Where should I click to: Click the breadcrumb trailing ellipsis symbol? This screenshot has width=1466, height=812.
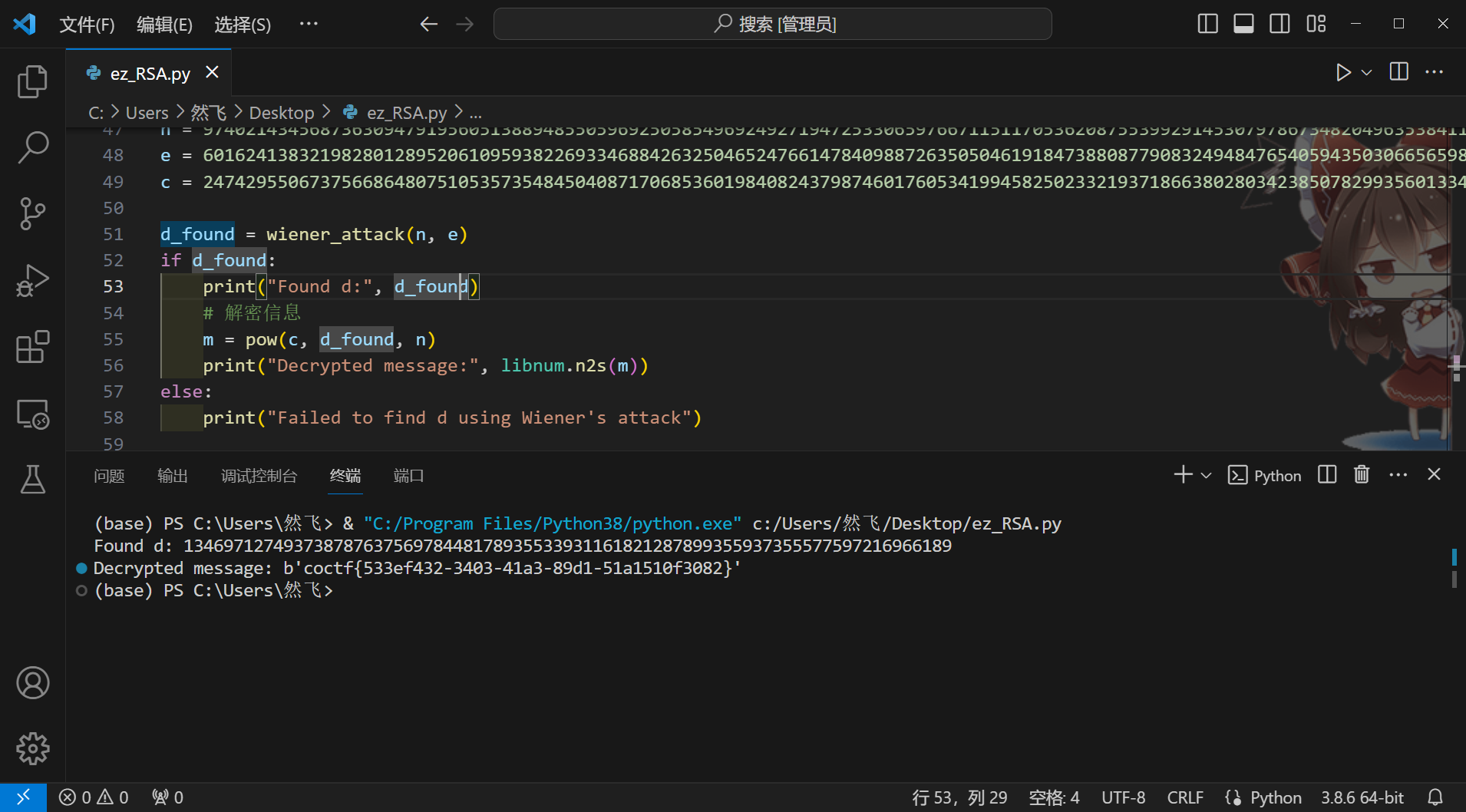tap(476, 114)
